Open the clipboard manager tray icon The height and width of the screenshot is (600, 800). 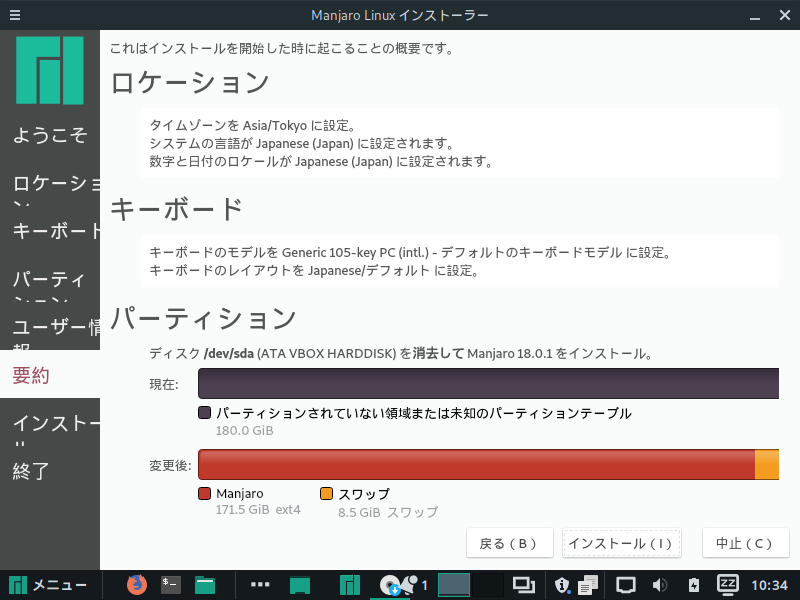(x=588, y=585)
